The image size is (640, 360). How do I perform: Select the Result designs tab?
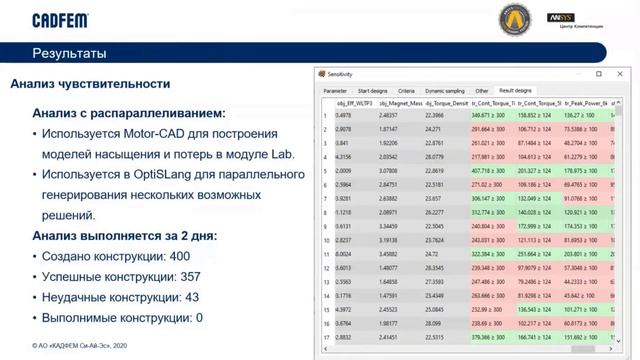click(515, 91)
